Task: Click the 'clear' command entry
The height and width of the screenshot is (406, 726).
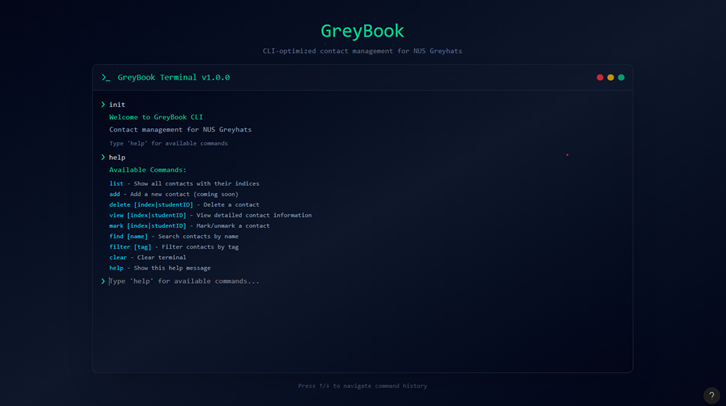Action: (118, 257)
